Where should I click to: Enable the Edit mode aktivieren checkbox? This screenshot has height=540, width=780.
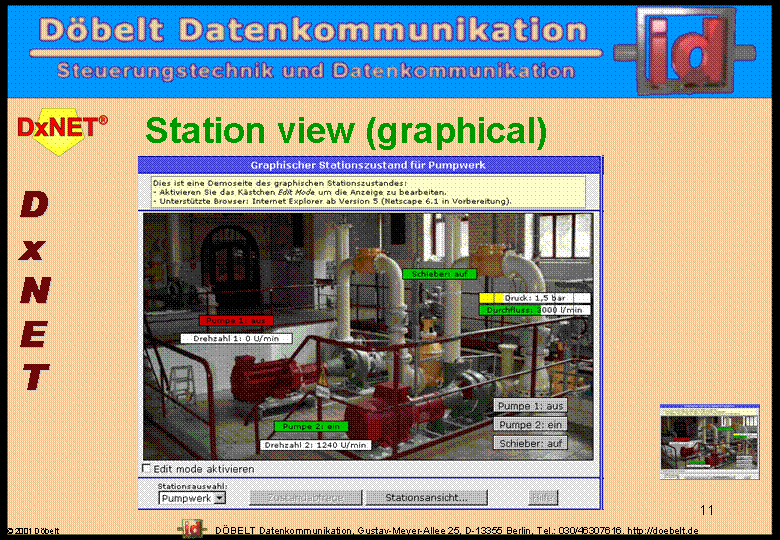point(146,468)
